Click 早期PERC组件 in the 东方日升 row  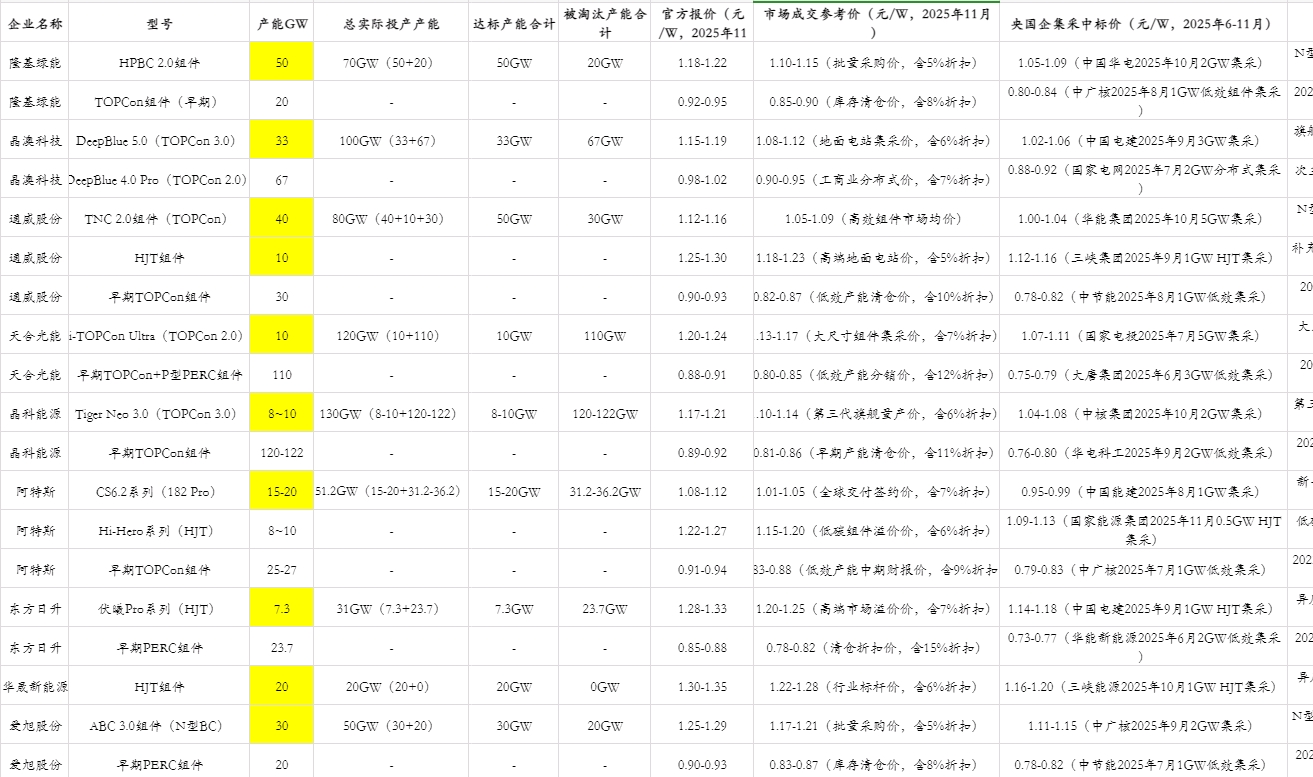[x=159, y=647]
